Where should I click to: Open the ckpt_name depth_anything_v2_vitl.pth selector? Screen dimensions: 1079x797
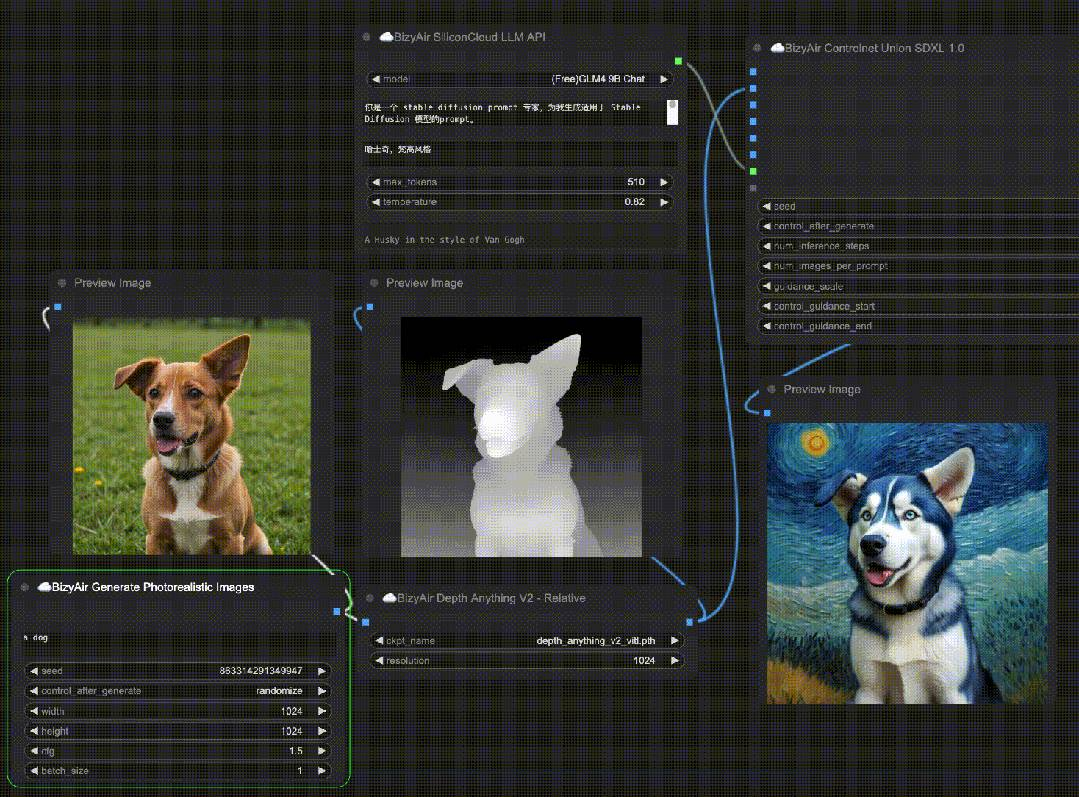526,641
